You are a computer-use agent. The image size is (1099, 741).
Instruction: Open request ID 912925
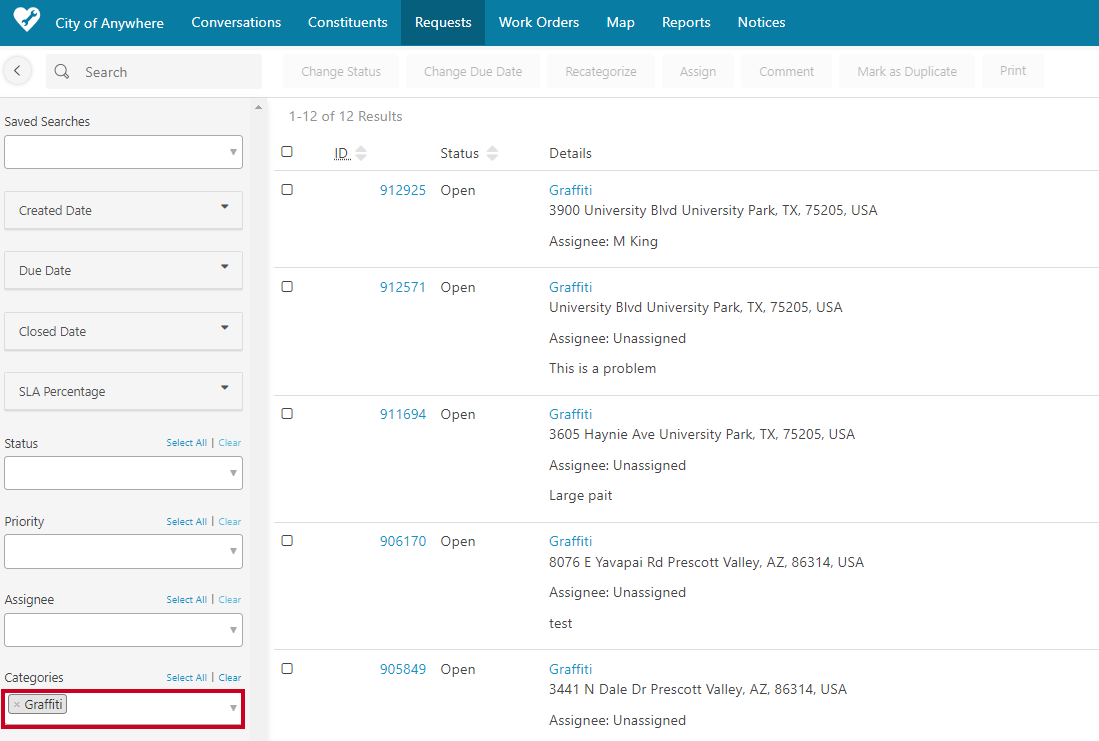[x=403, y=190]
